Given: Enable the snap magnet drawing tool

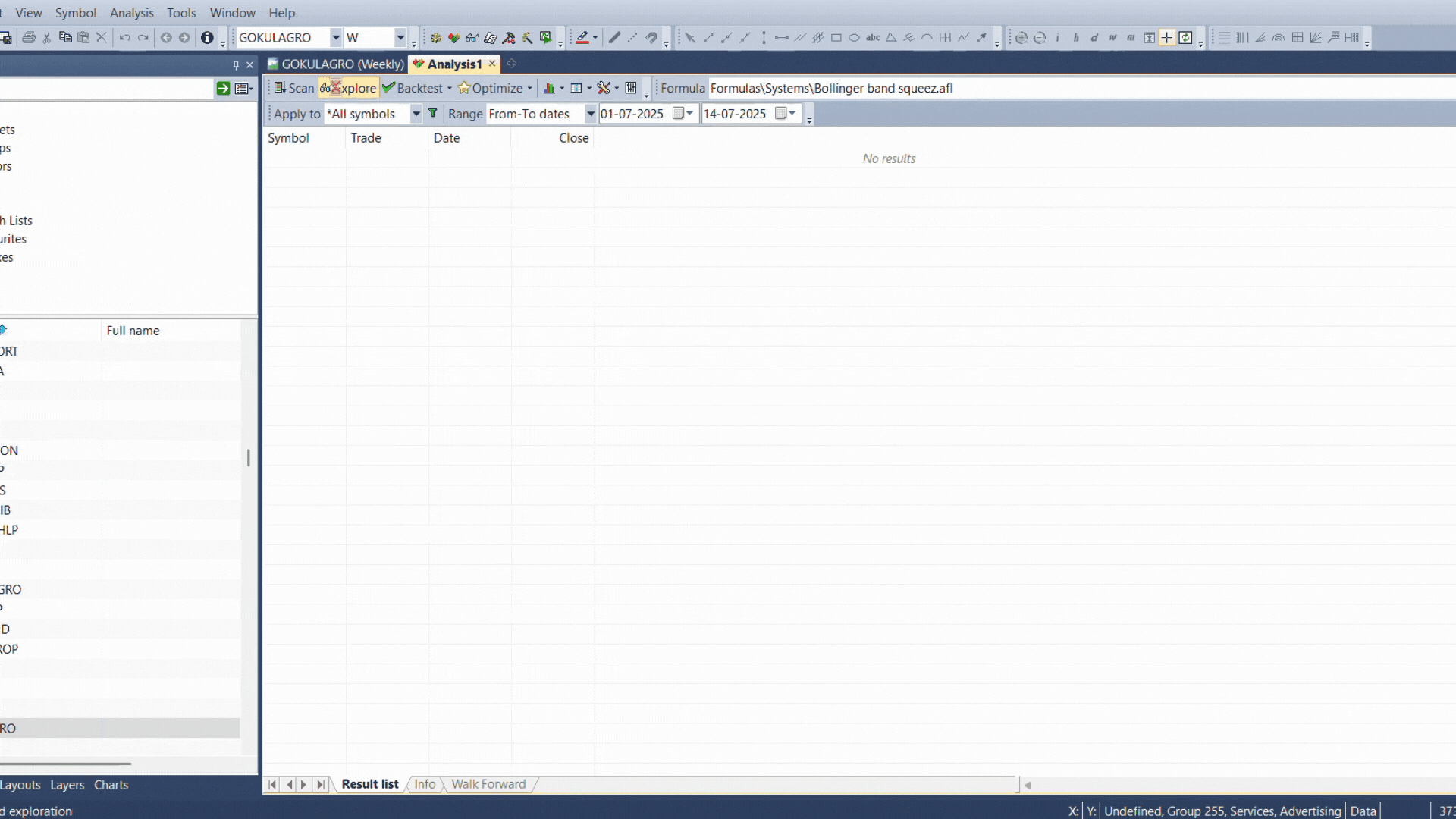Looking at the screenshot, I should [651, 37].
